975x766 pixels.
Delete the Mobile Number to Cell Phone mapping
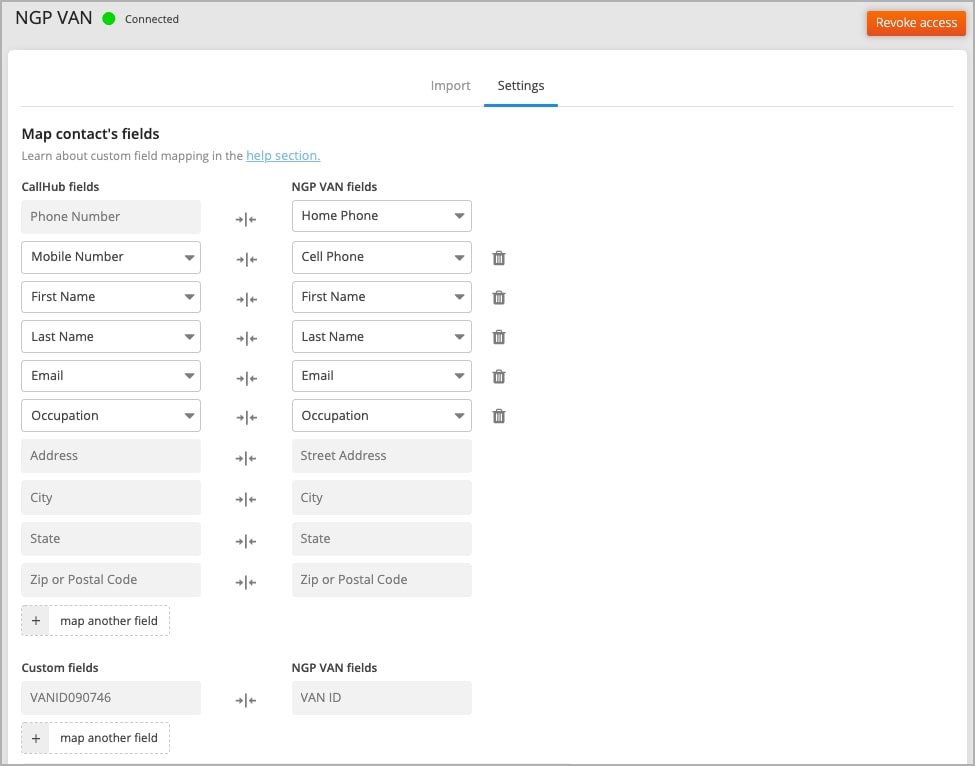click(x=499, y=257)
